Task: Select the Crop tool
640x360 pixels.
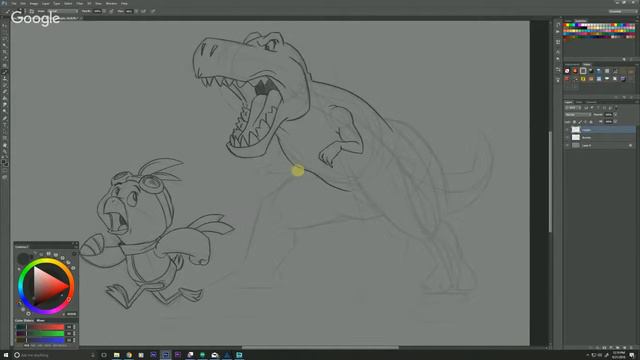Action: 5,52
